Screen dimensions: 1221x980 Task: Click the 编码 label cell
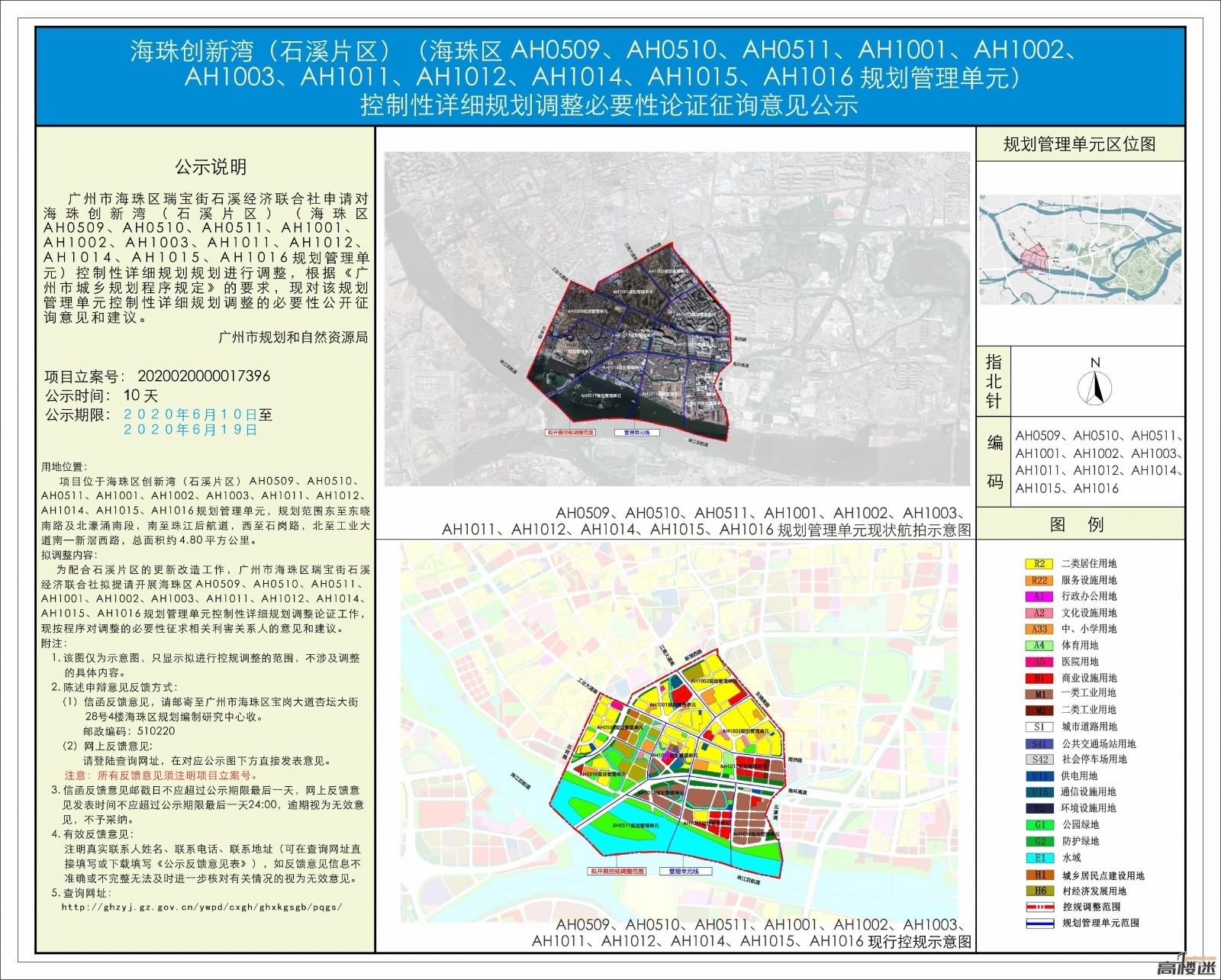(994, 462)
